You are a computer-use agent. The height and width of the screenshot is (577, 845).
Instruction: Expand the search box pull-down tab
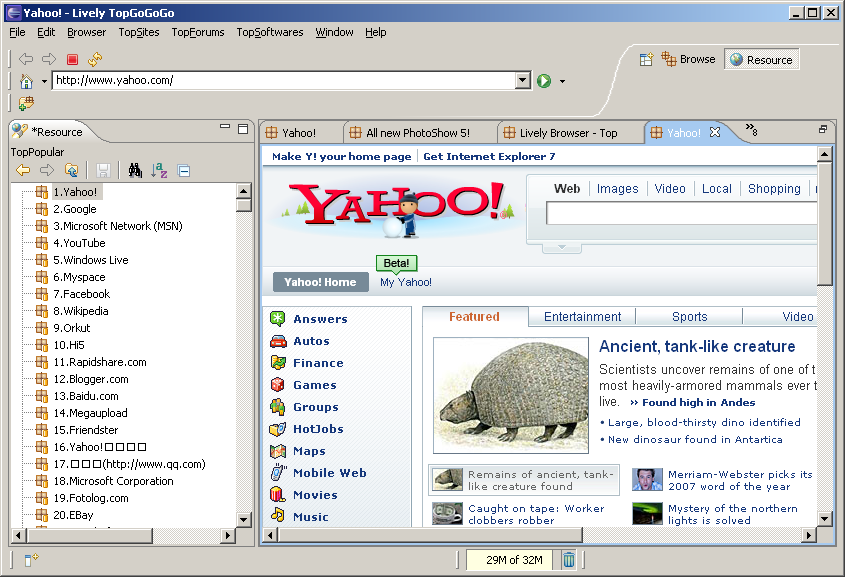(562, 247)
